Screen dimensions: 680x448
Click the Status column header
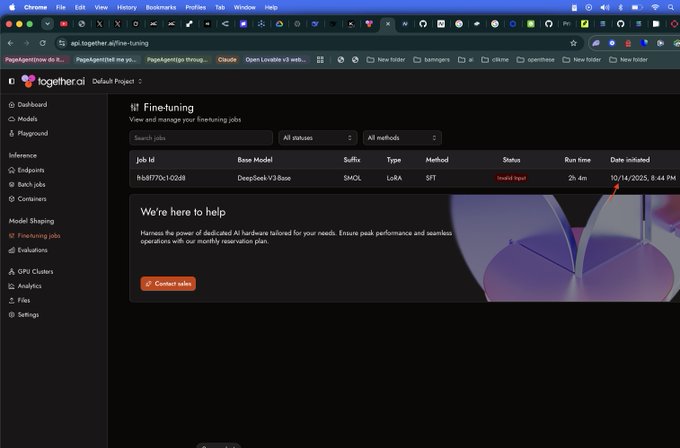[x=511, y=160]
